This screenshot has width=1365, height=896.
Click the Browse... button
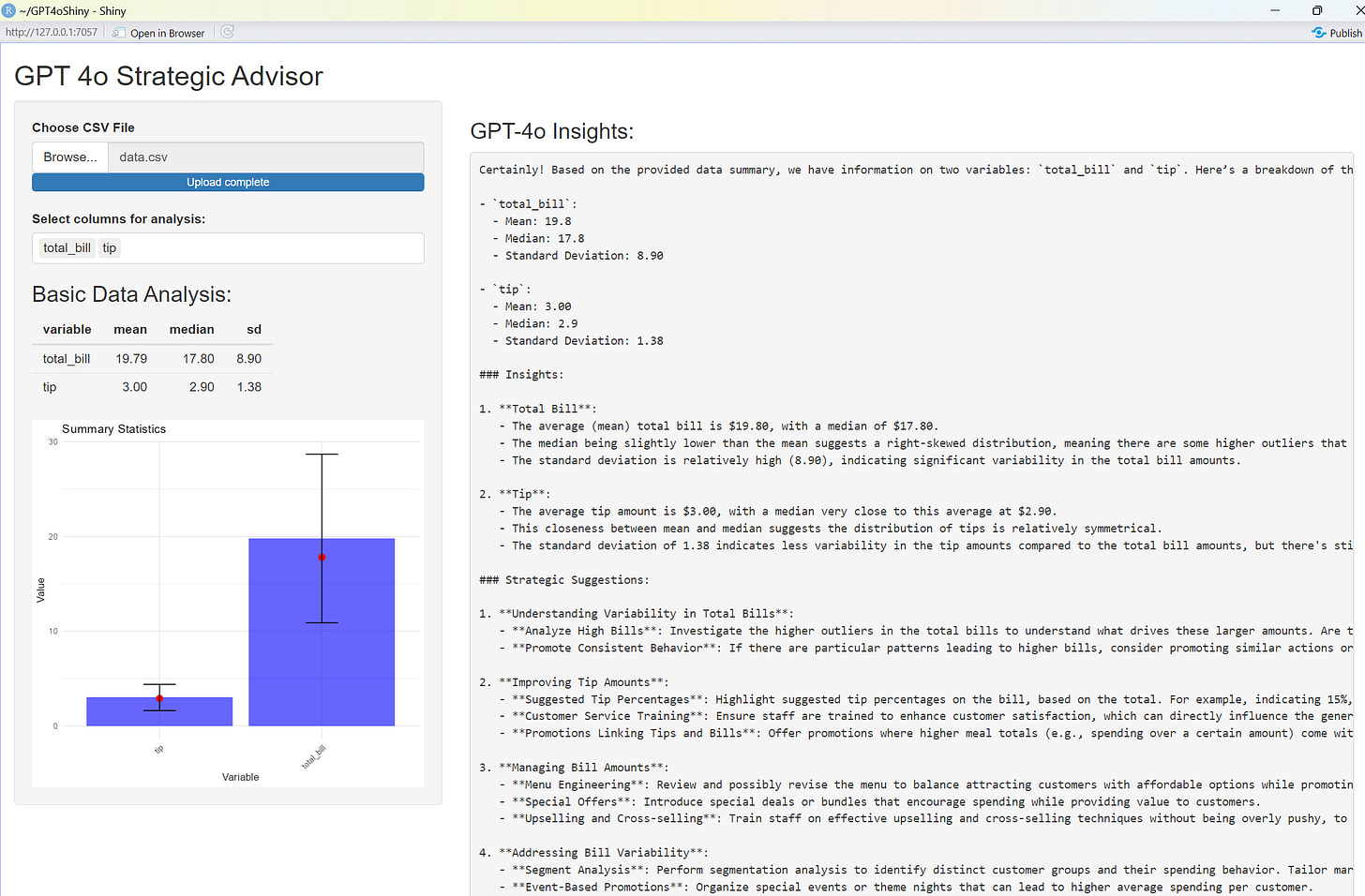pos(70,157)
